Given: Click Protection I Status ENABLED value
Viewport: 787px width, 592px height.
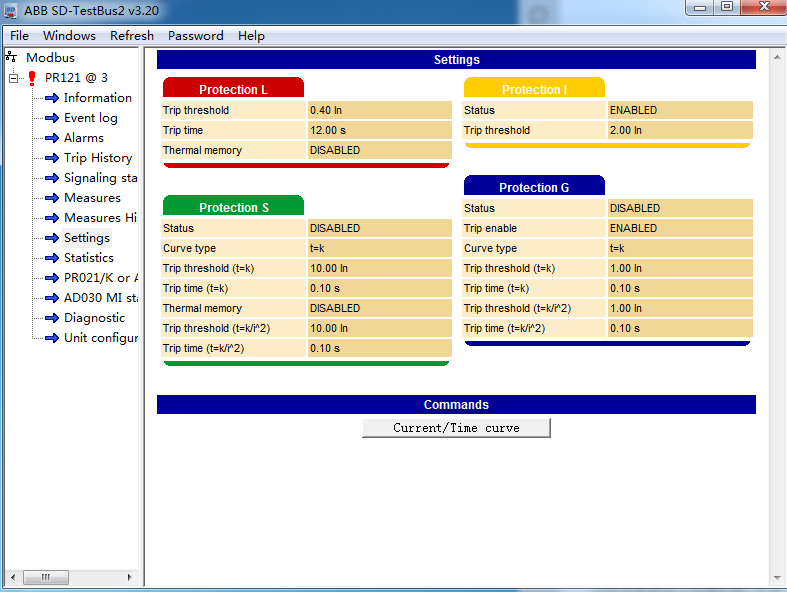Looking at the screenshot, I should (x=680, y=110).
